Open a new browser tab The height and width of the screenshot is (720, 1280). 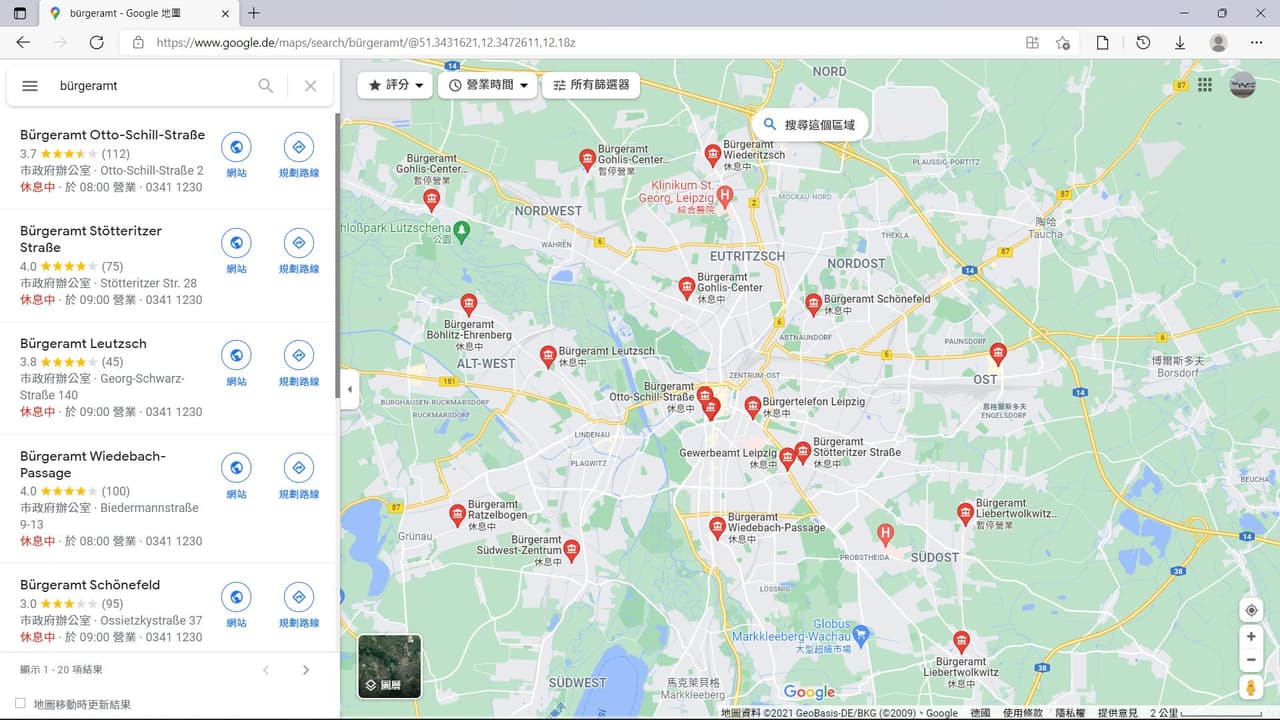(x=254, y=13)
